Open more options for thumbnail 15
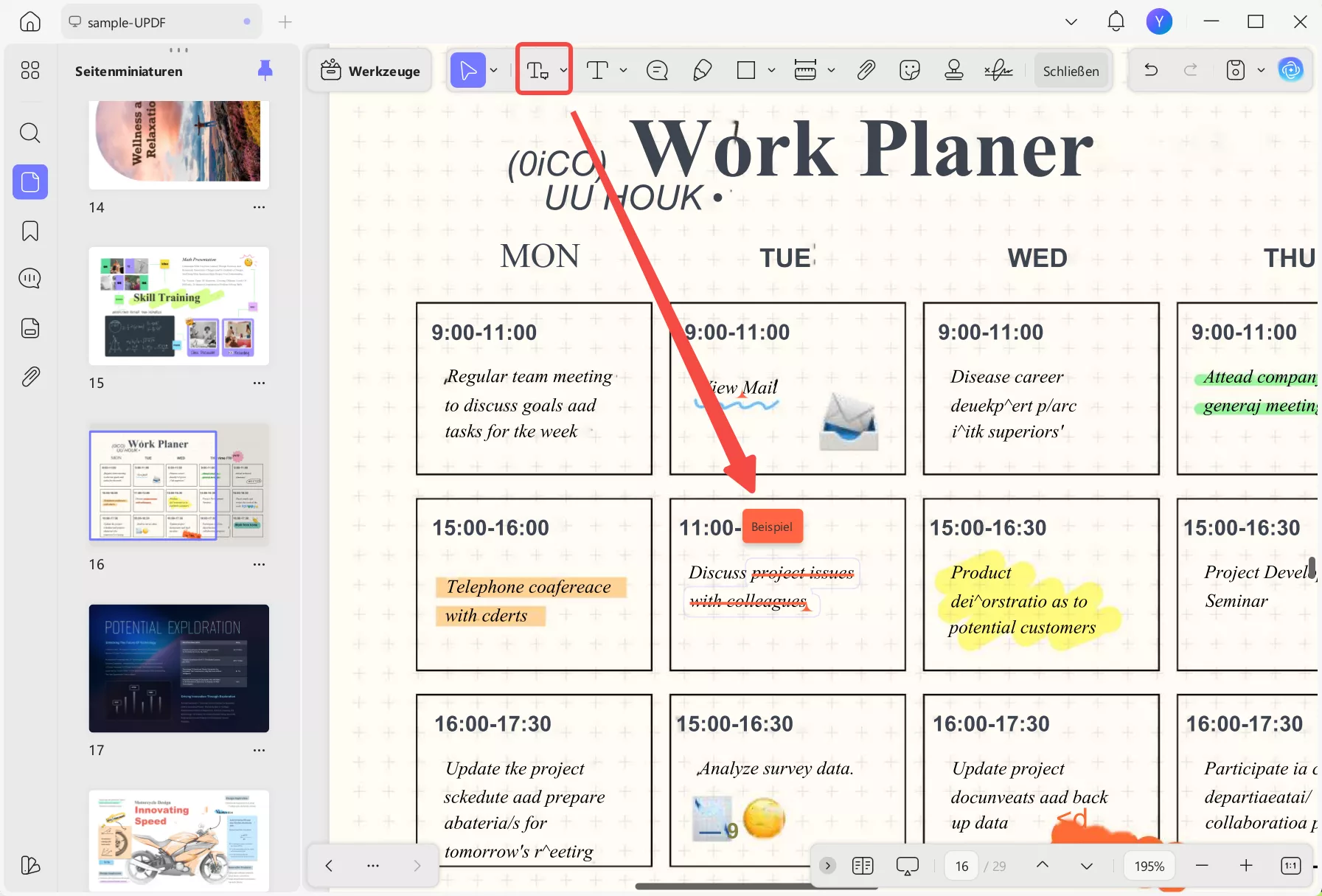 pyautogui.click(x=259, y=383)
